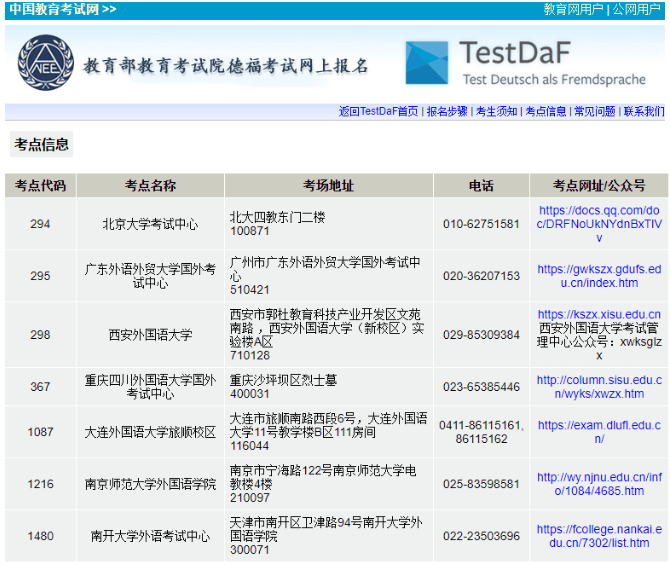Select 公网用户 in top bar
Image resolution: width=670 pixels, height=565 pixels.
point(637,9)
